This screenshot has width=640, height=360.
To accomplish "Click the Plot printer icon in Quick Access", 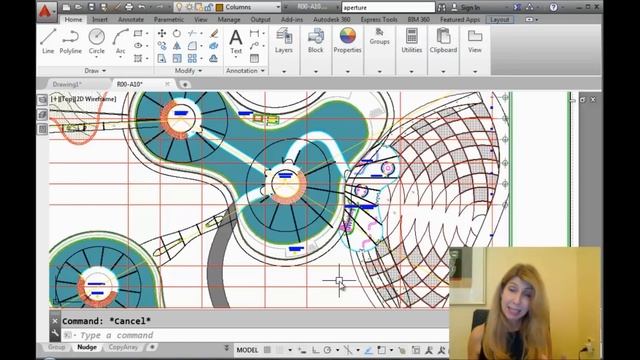I will coord(129,7).
